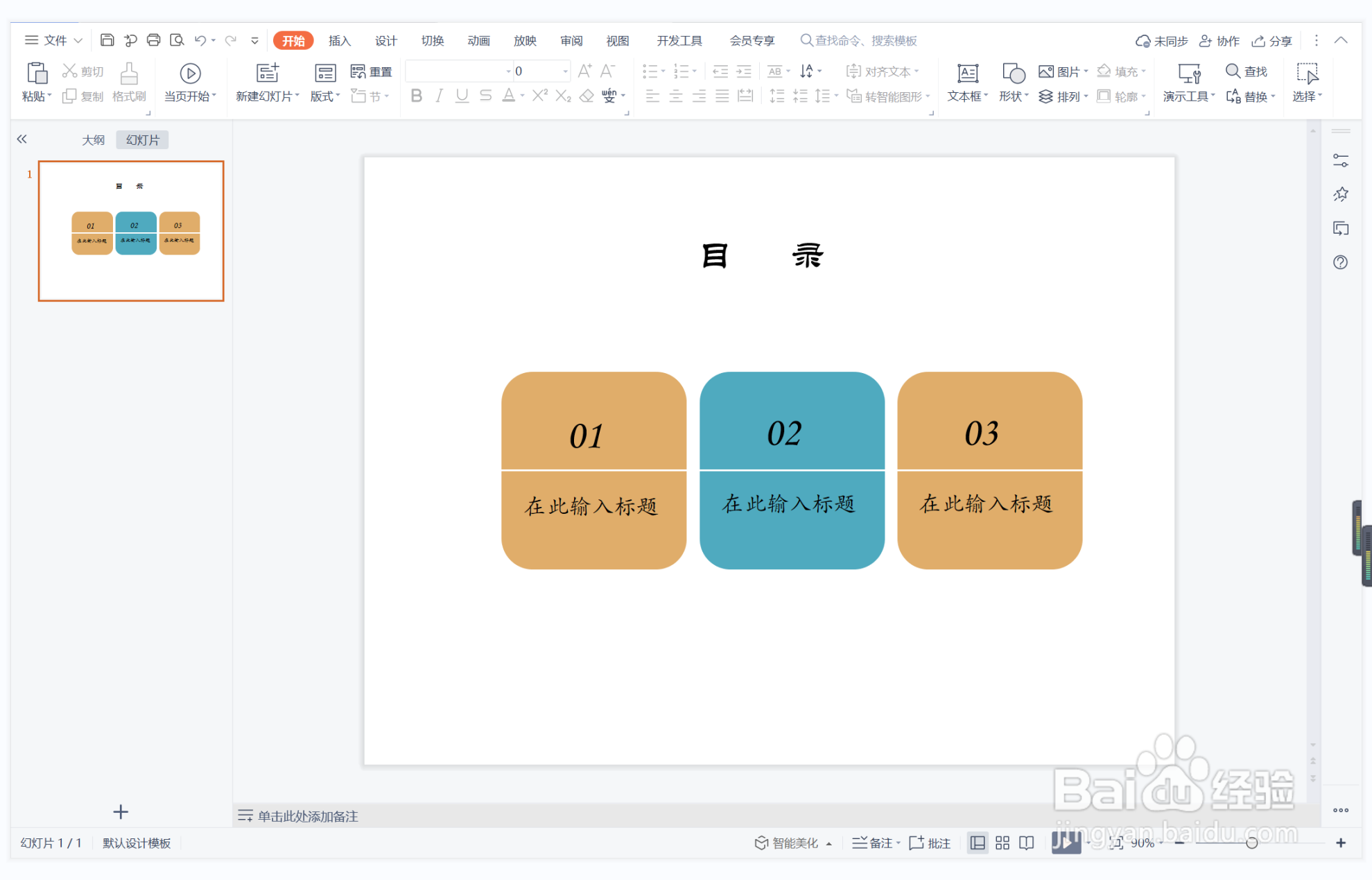The width and height of the screenshot is (1372, 880).
Task: Click the Format Painter icon
Action: coord(129,74)
